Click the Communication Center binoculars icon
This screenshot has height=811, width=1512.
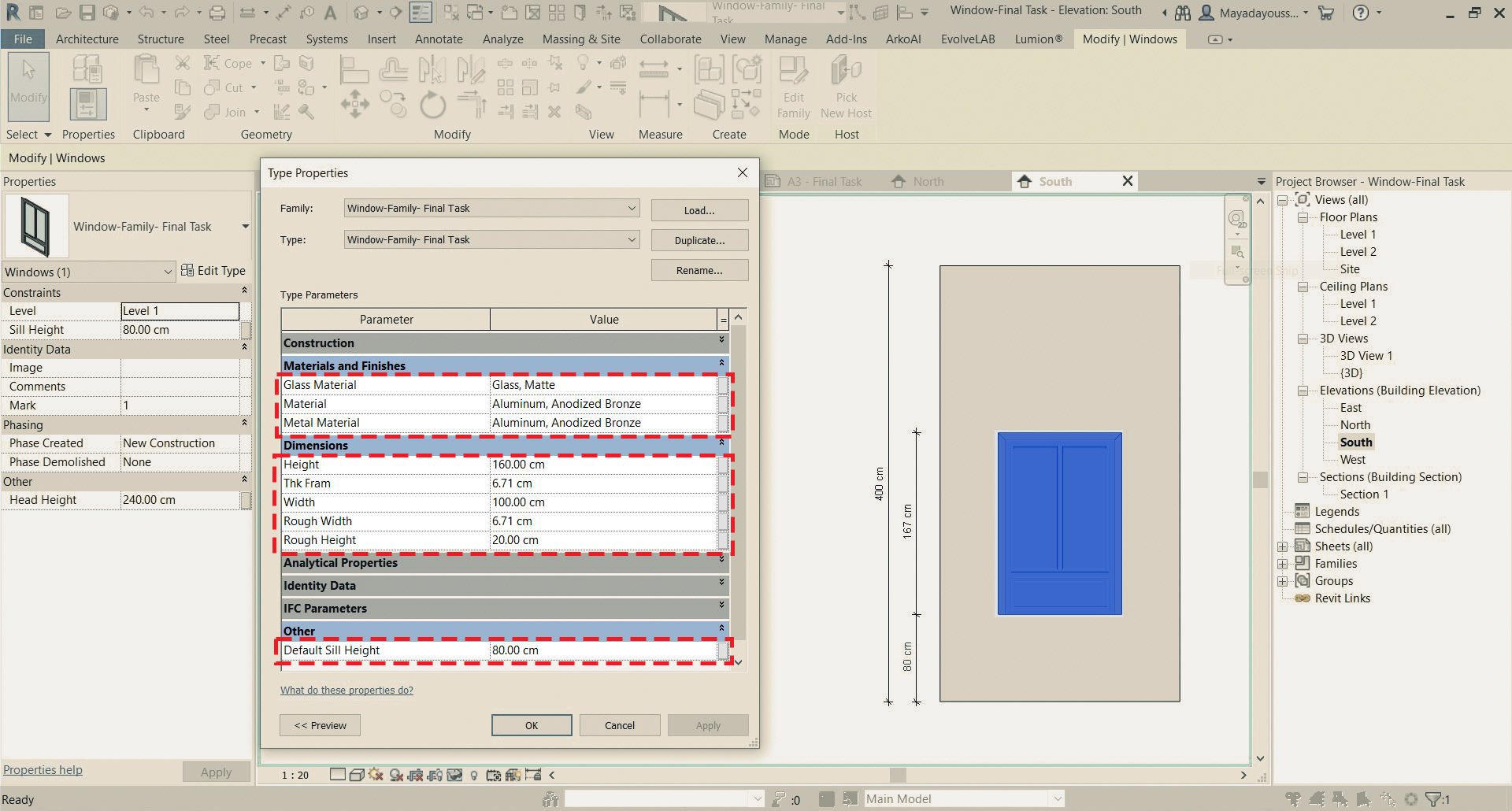(x=1183, y=13)
